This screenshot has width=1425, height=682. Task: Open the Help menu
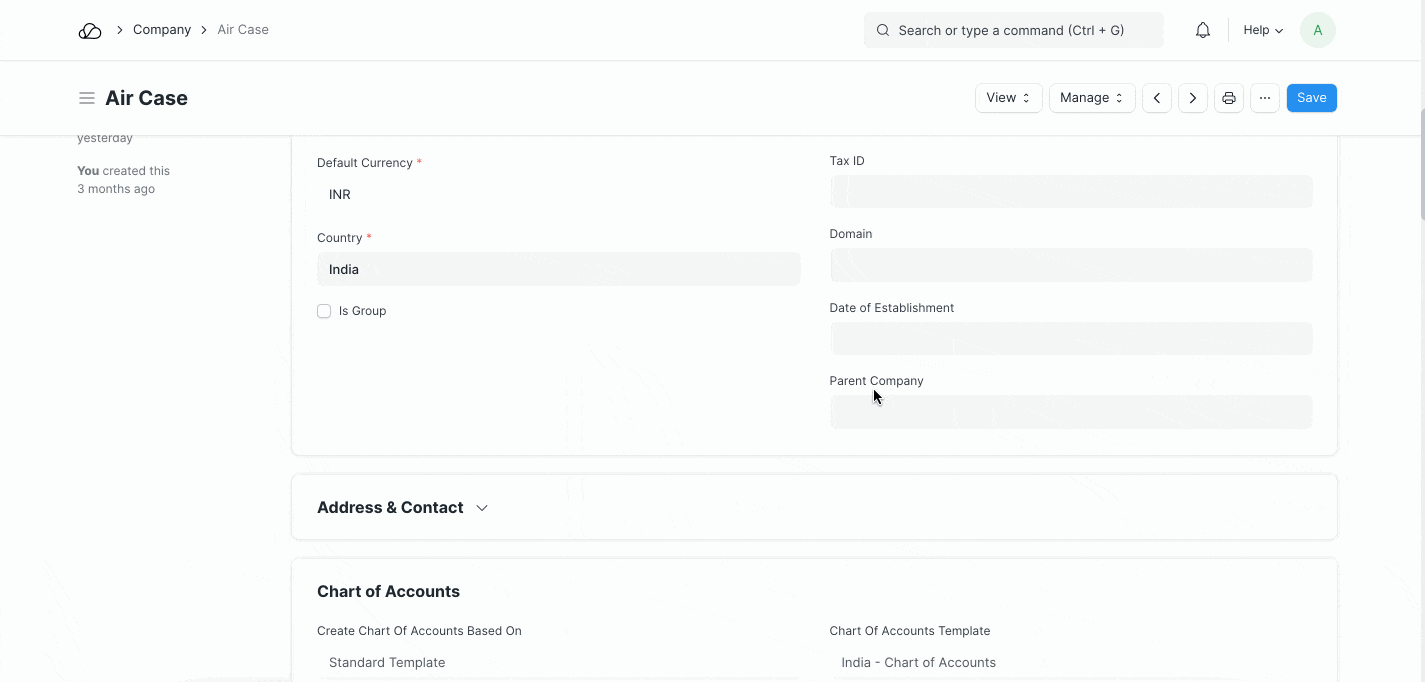[x=1261, y=30]
